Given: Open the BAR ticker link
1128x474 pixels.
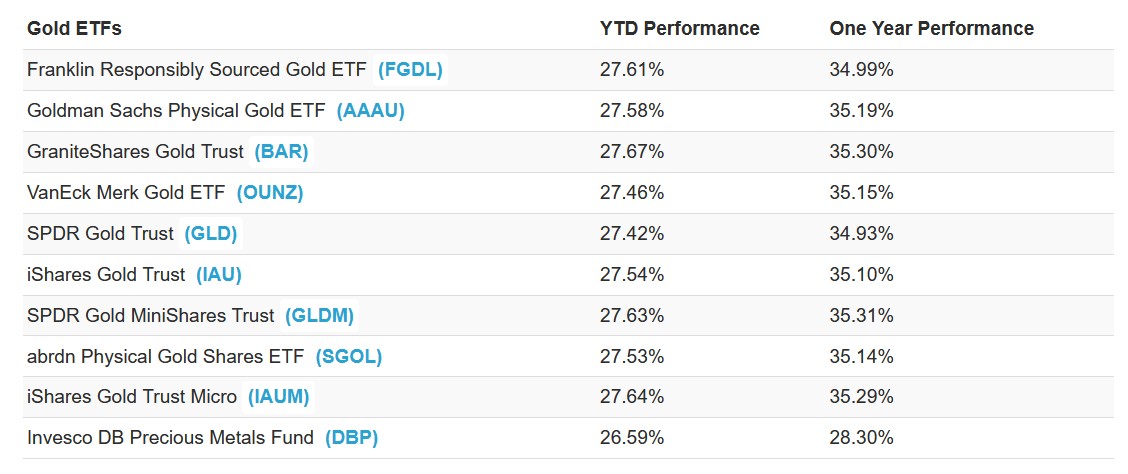Looking at the screenshot, I should (281, 152).
